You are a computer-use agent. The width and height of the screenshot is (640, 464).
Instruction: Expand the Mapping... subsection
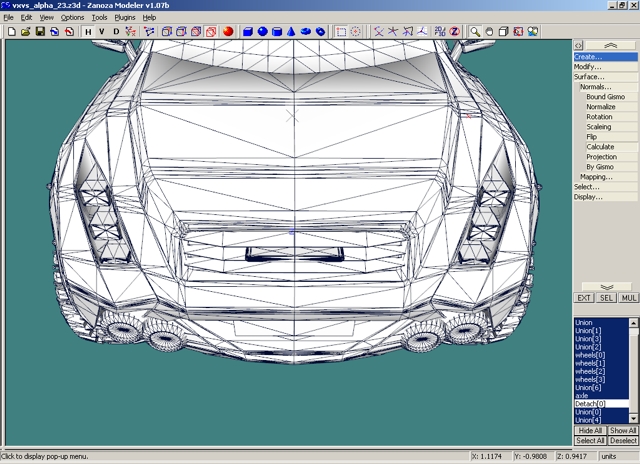tap(596, 177)
